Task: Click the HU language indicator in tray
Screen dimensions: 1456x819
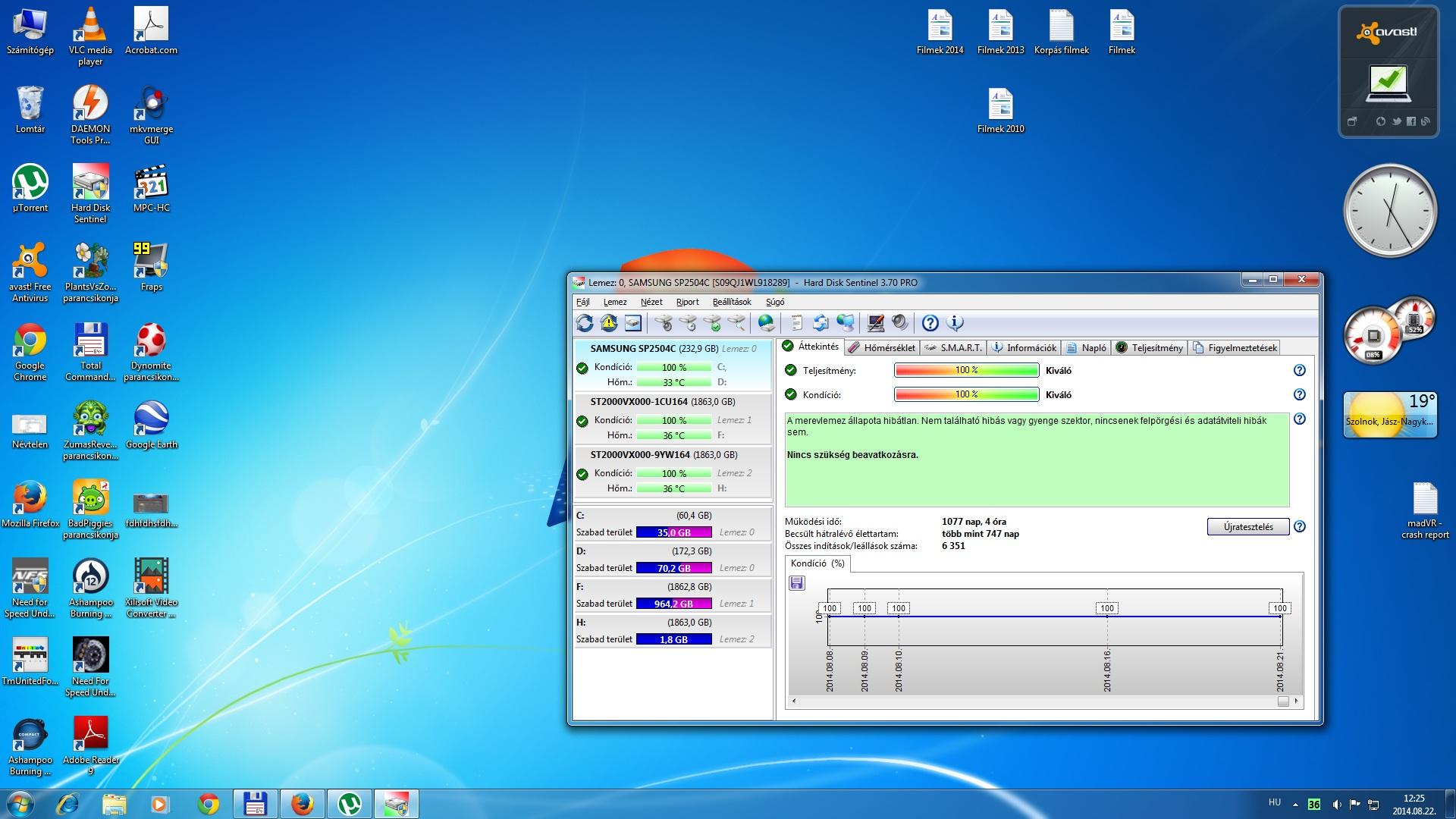Action: [1275, 802]
